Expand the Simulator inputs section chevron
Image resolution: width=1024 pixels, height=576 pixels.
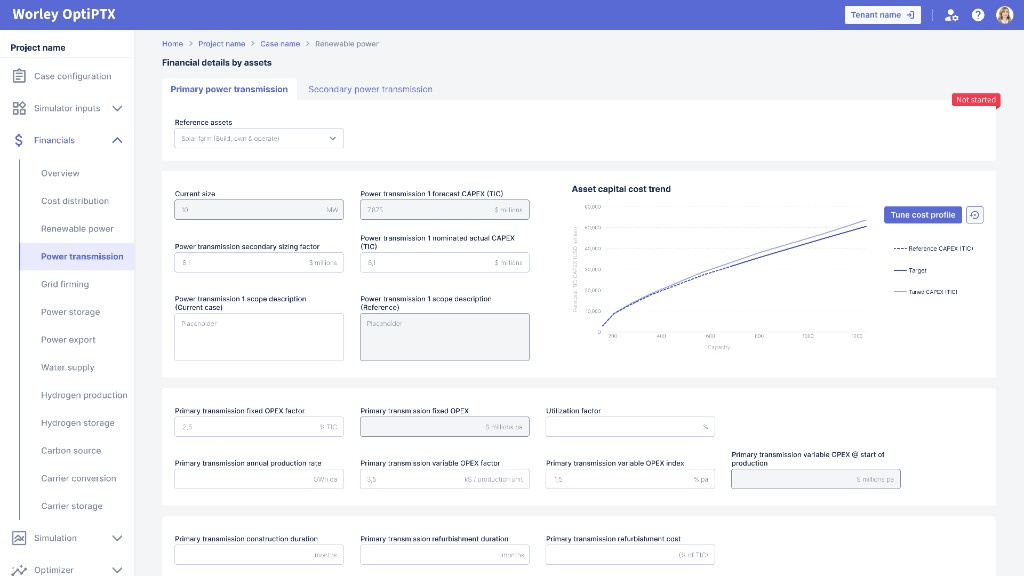tap(118, 108)
